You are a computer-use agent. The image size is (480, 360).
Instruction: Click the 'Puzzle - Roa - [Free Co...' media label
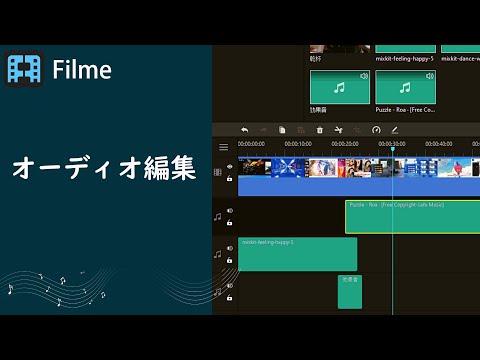(405, 110)
